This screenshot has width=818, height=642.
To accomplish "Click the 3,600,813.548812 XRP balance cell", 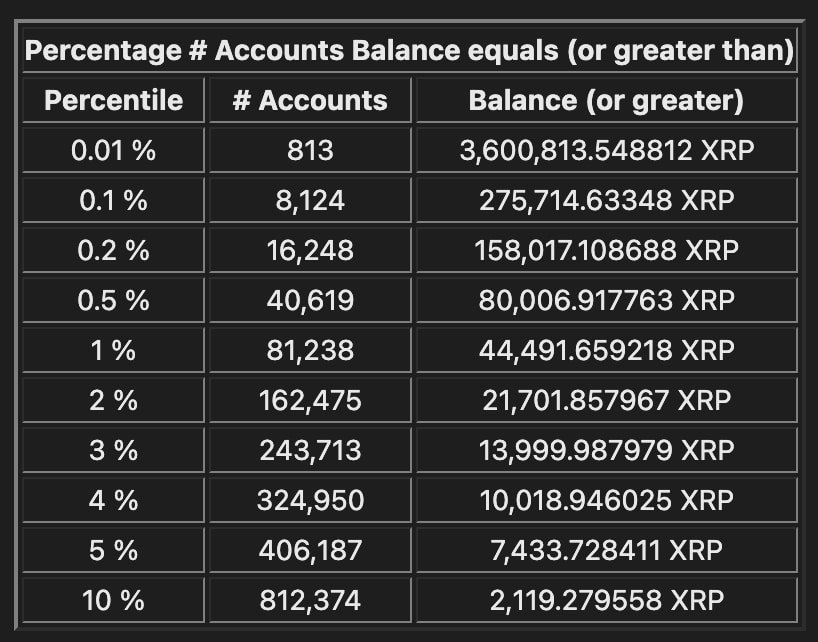I will (x=607, y=150).
